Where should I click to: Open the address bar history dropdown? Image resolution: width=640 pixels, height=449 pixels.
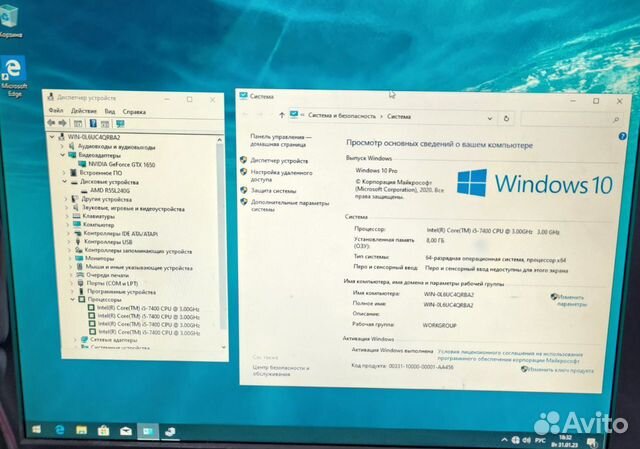[x=490, y=118]
